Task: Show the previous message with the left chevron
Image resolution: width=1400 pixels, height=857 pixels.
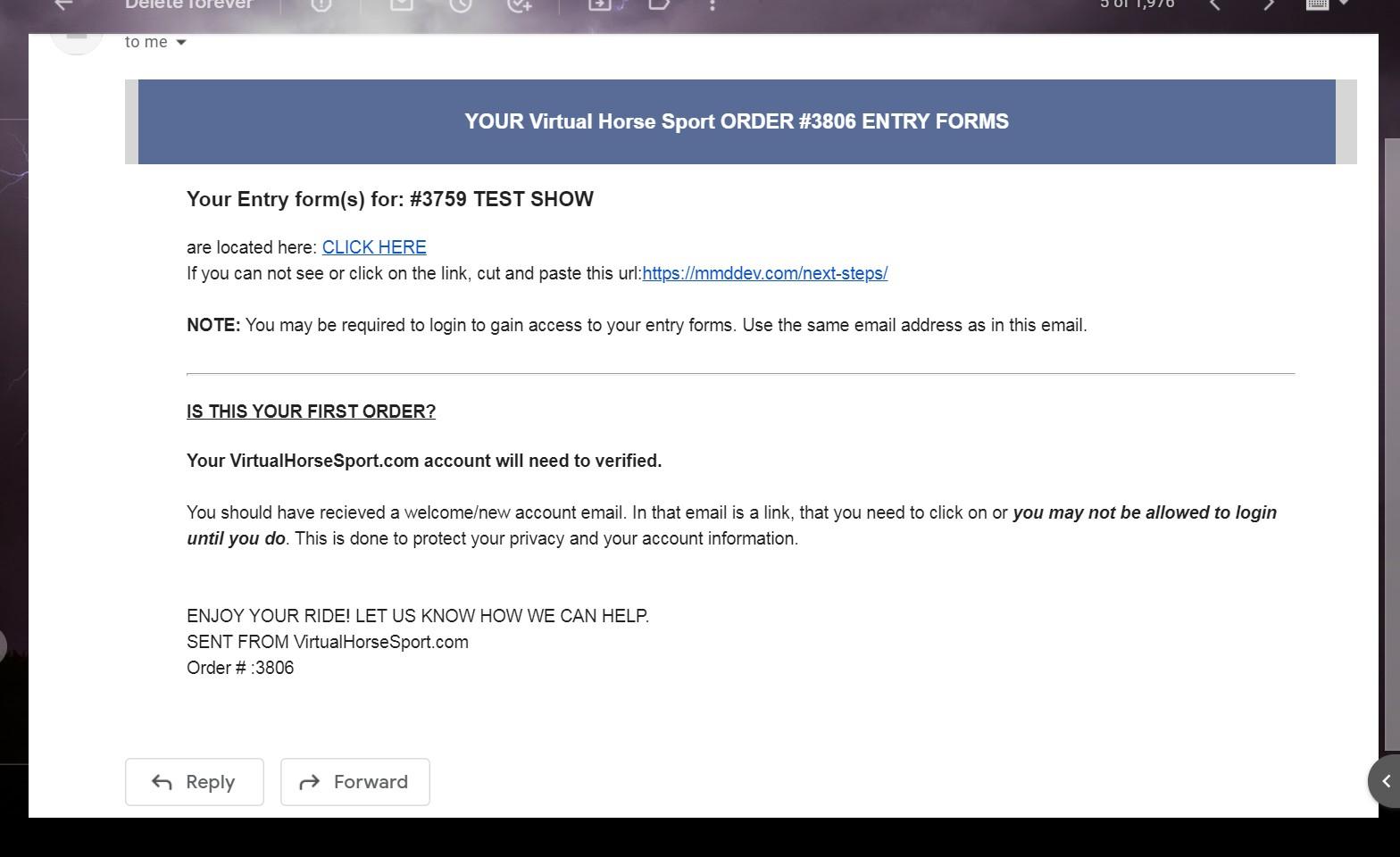Action: click(x=1214, y=4)
